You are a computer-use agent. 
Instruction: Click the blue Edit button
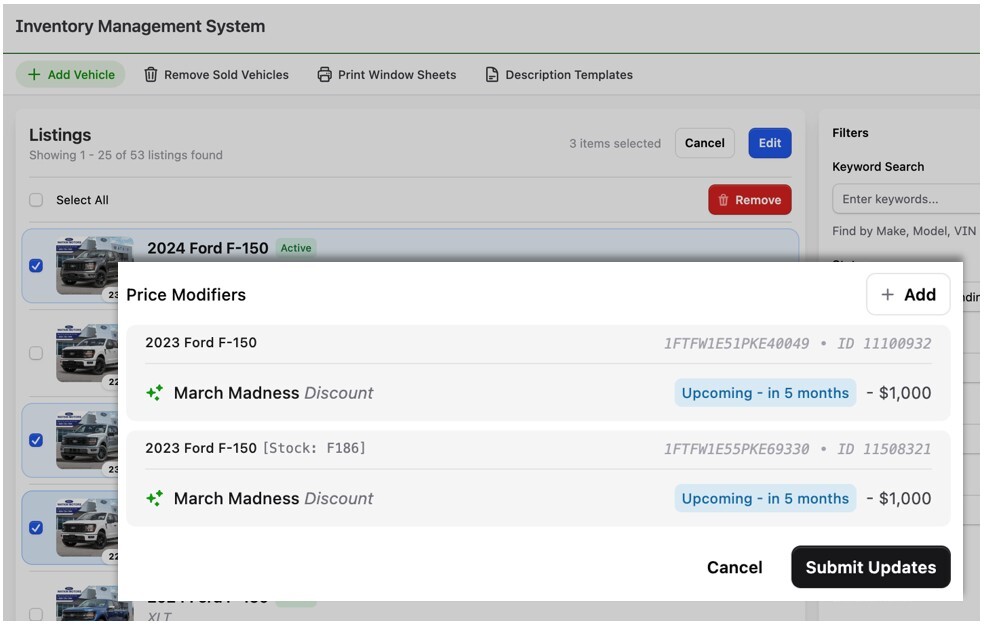[x=769, y=143]
